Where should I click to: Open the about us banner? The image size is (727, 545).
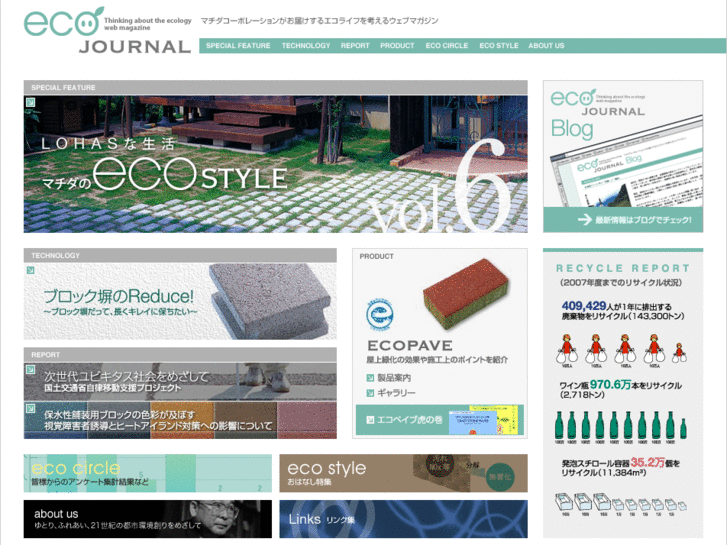point(148,519)
